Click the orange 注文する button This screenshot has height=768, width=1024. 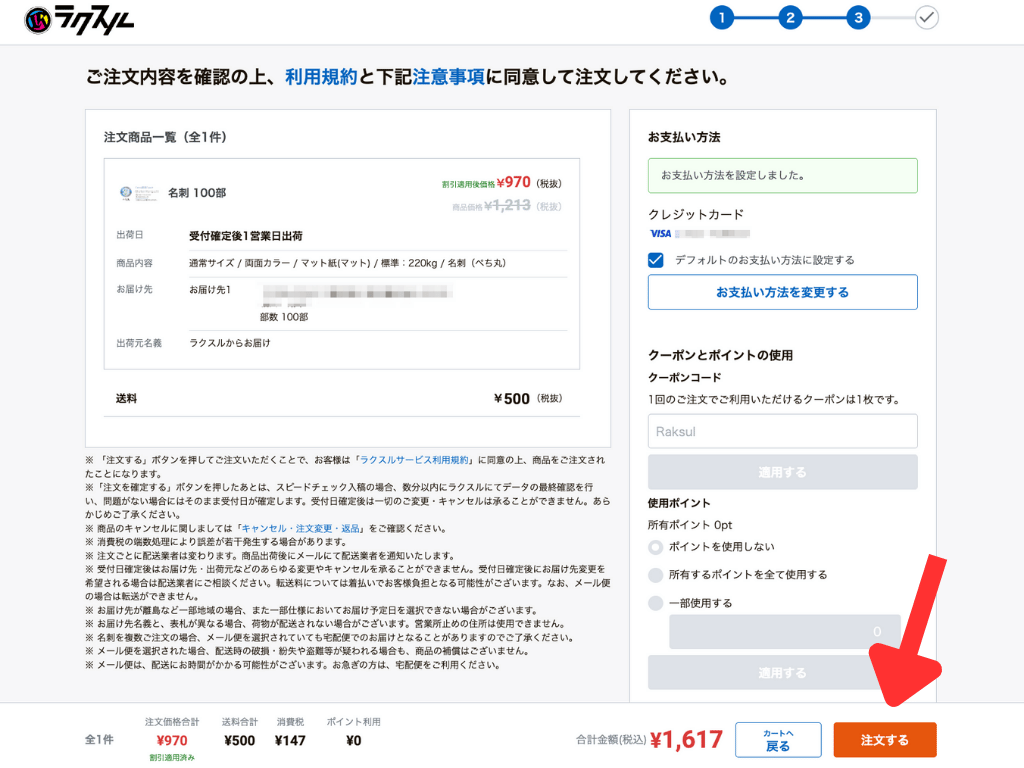click(884, 740)
